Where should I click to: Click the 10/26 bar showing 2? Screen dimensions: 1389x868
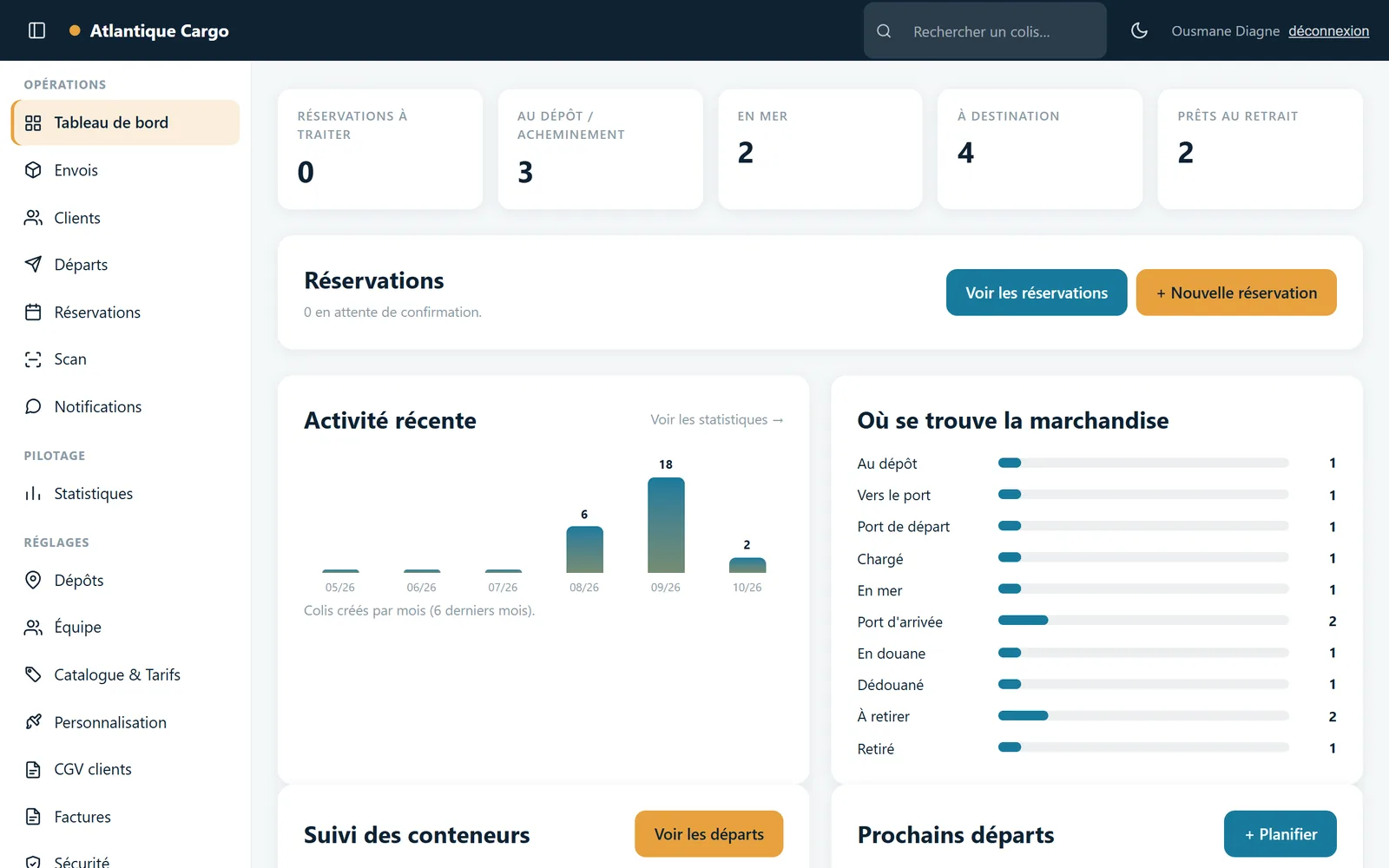click(x=747, y=565)
